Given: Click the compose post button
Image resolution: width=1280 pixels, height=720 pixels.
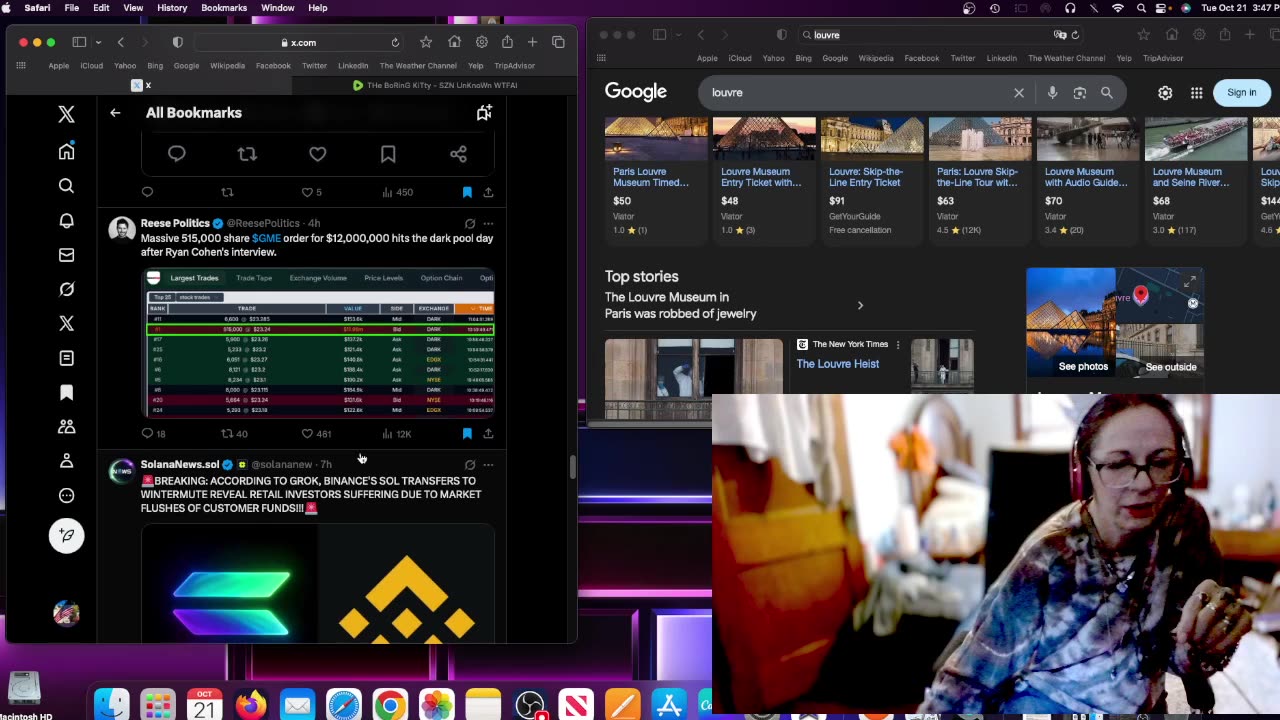Looking at the screenshot, I should [66, 536].
